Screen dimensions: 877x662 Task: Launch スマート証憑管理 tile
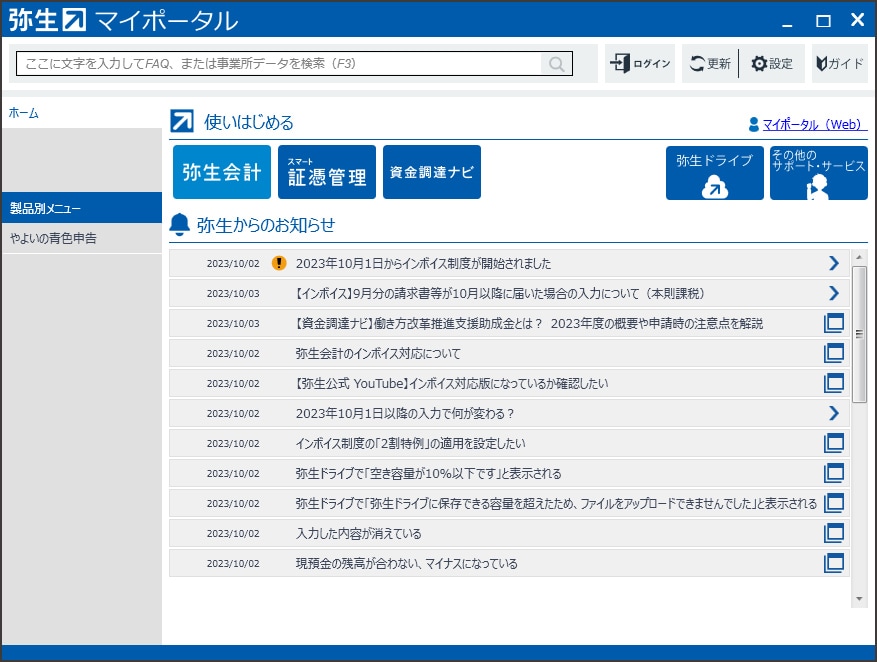(x=327, y=172)
